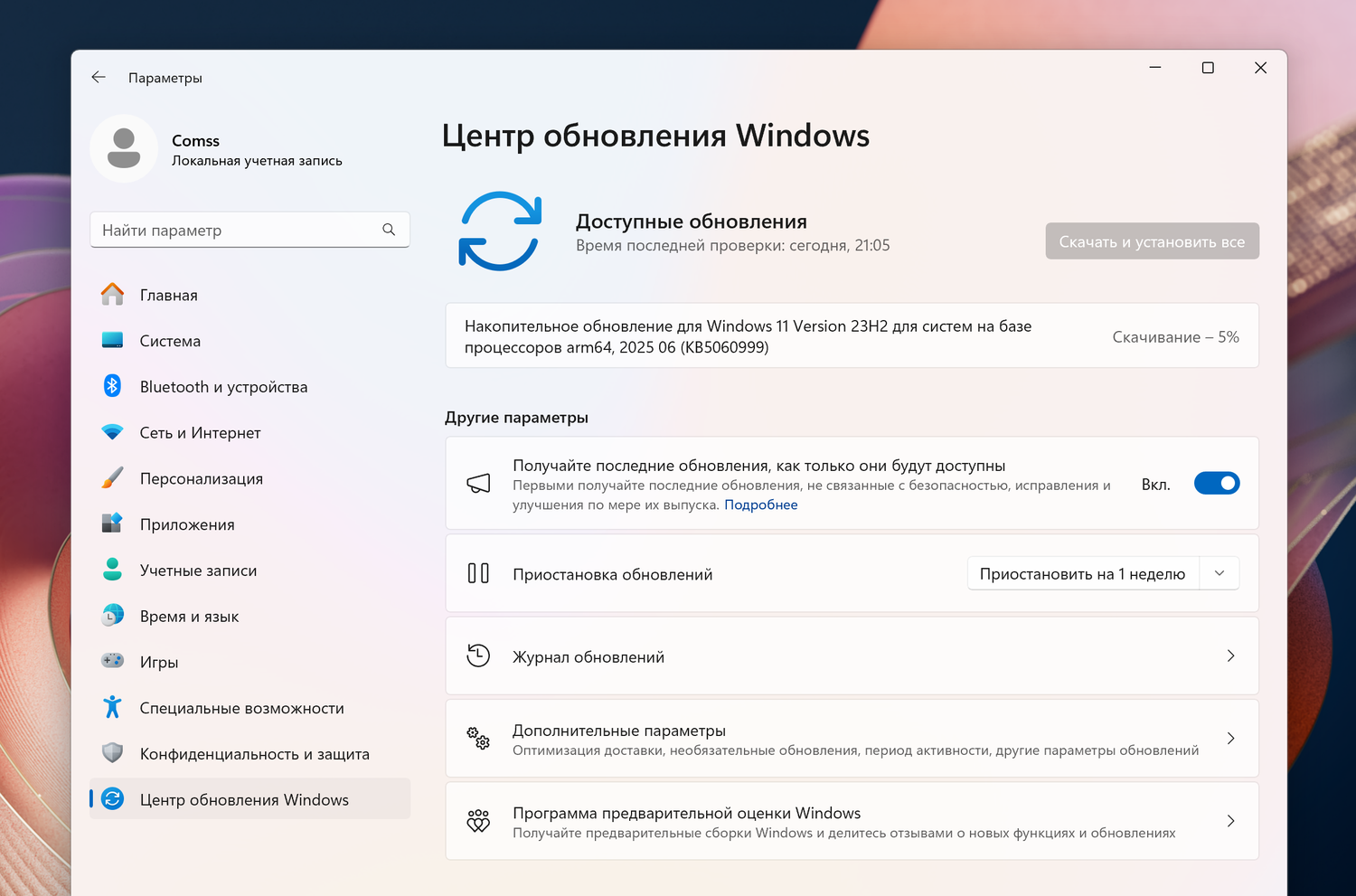Click the KB5060999 cumulative update entry
The width and height of the screenshot is (1356, 896).
(x=852, y=335)
